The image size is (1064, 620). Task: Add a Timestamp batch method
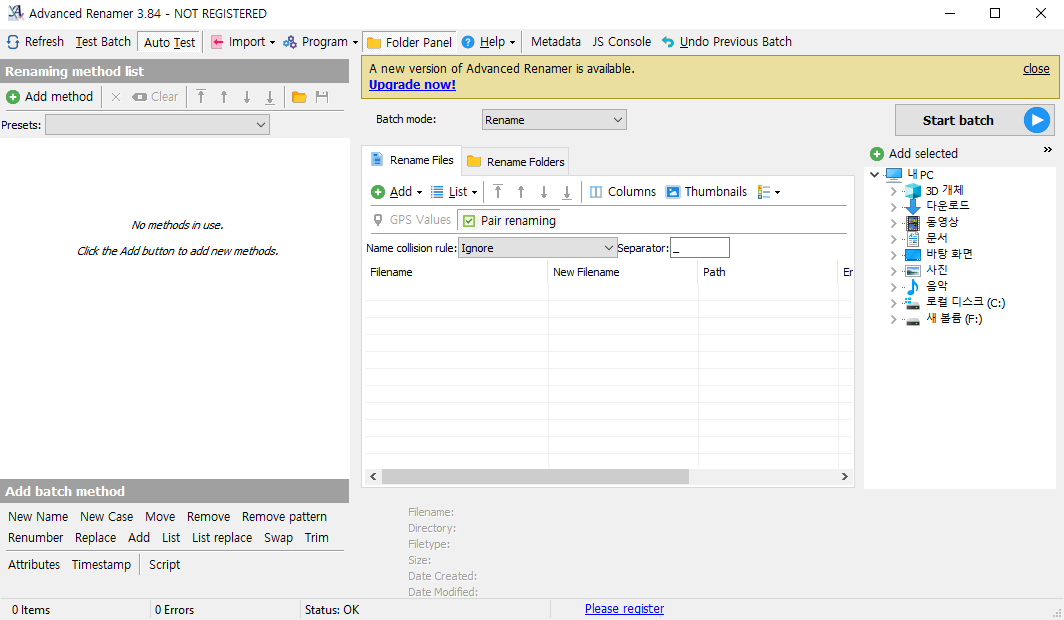[x=101, y=565]
